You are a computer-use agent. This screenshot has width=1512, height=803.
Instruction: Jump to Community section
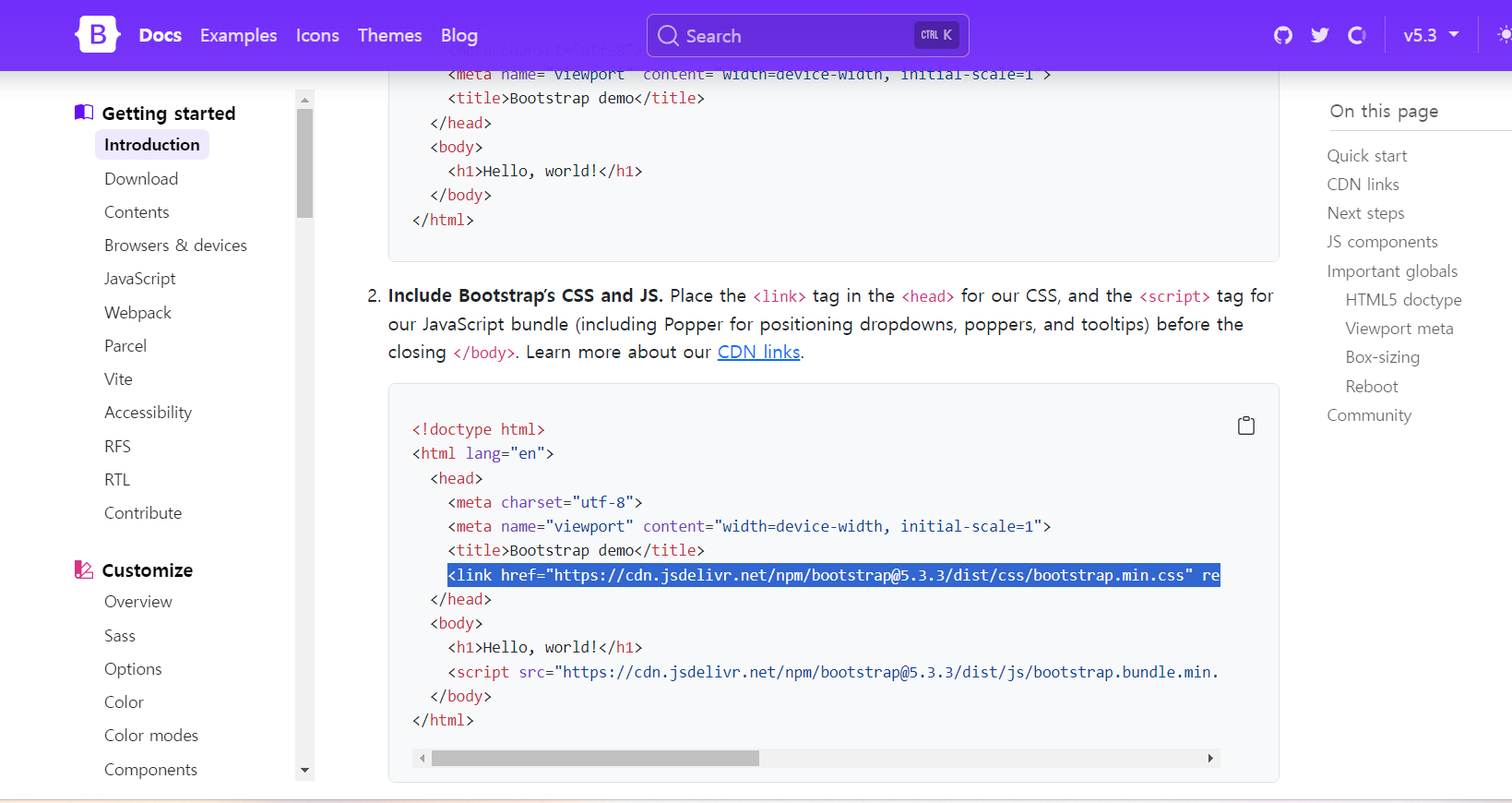[1369, 415]
